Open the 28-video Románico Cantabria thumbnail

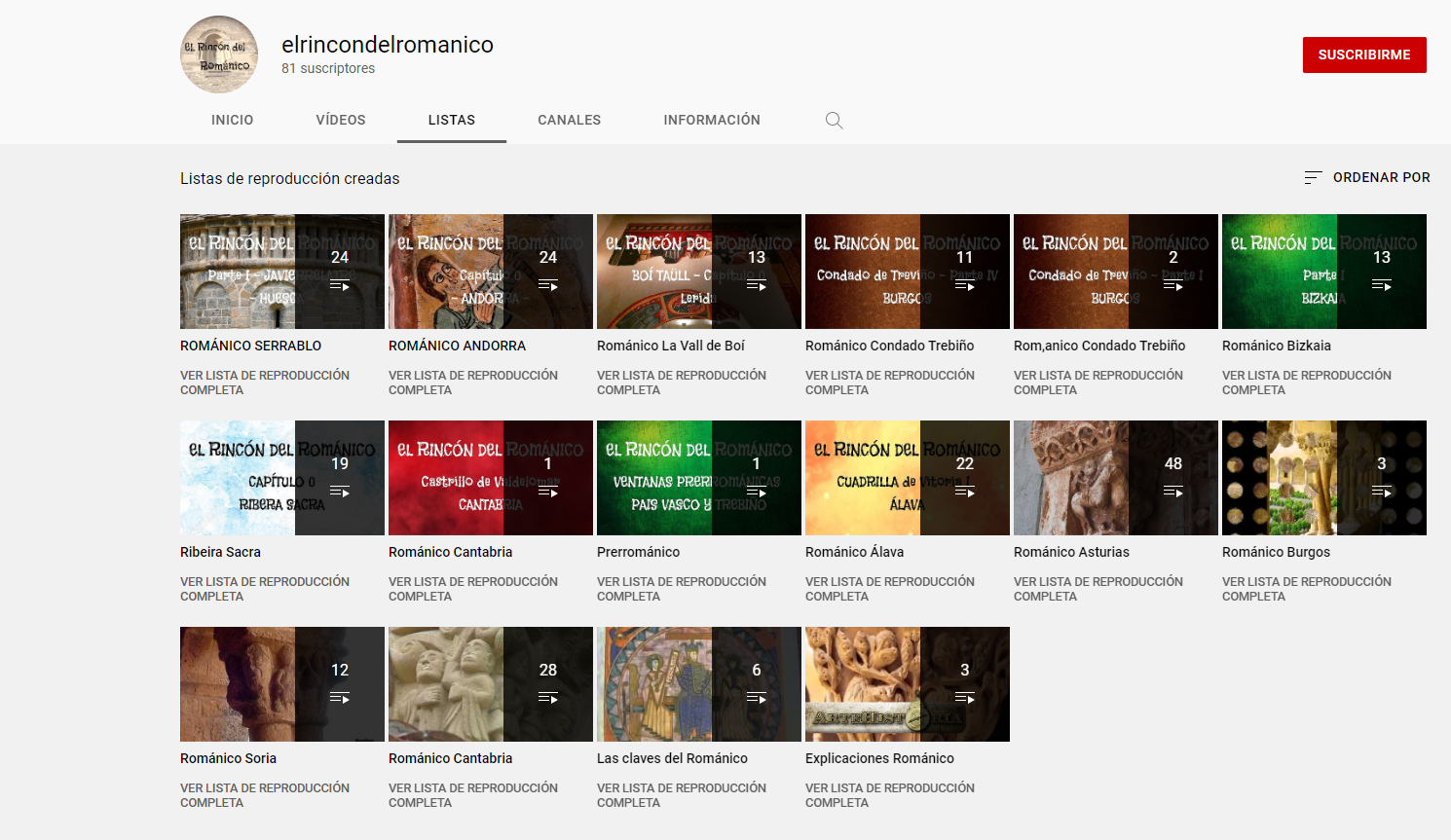coord(491,684)
